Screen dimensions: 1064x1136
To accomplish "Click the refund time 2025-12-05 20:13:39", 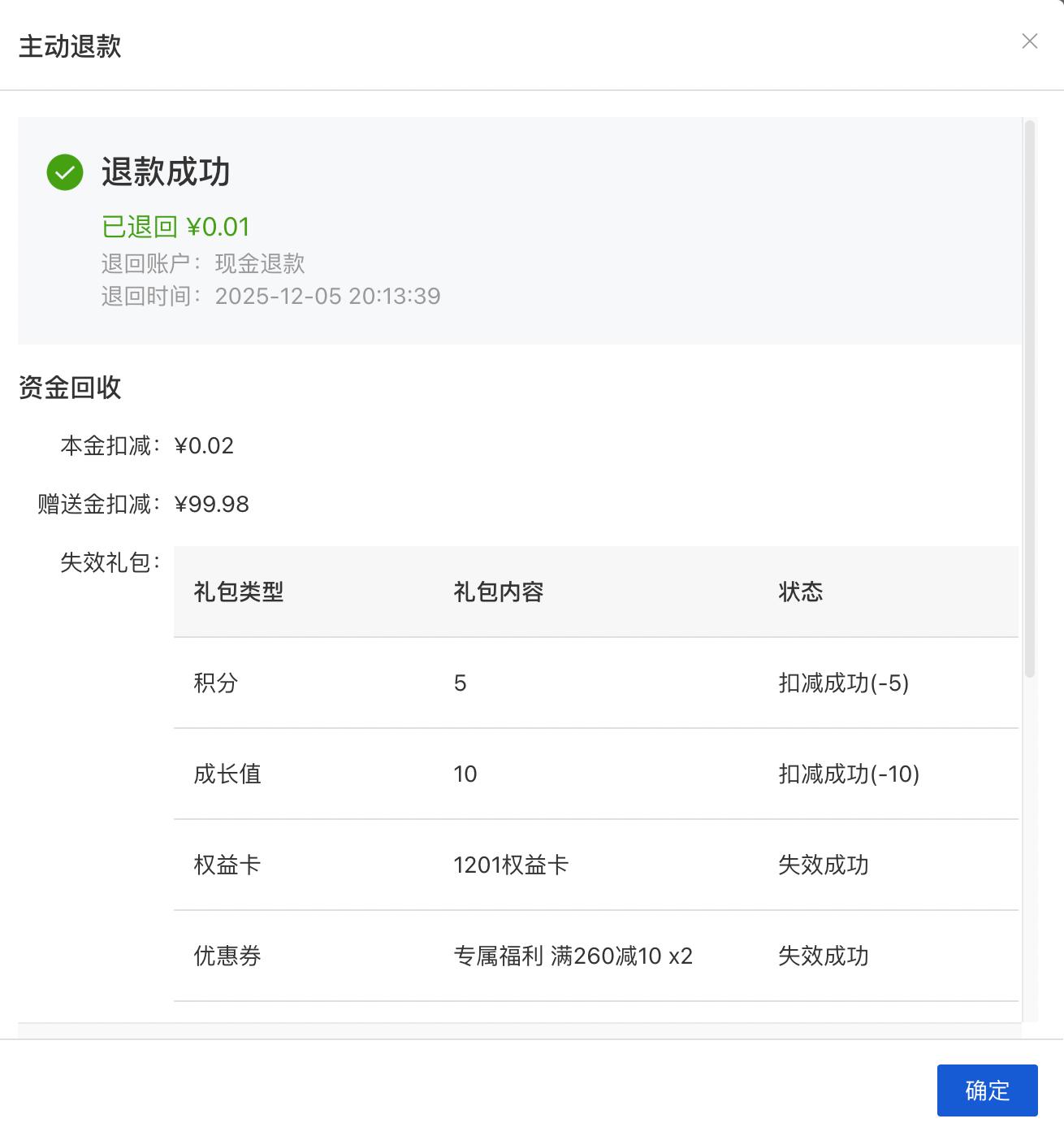I will tap(327, 296).
